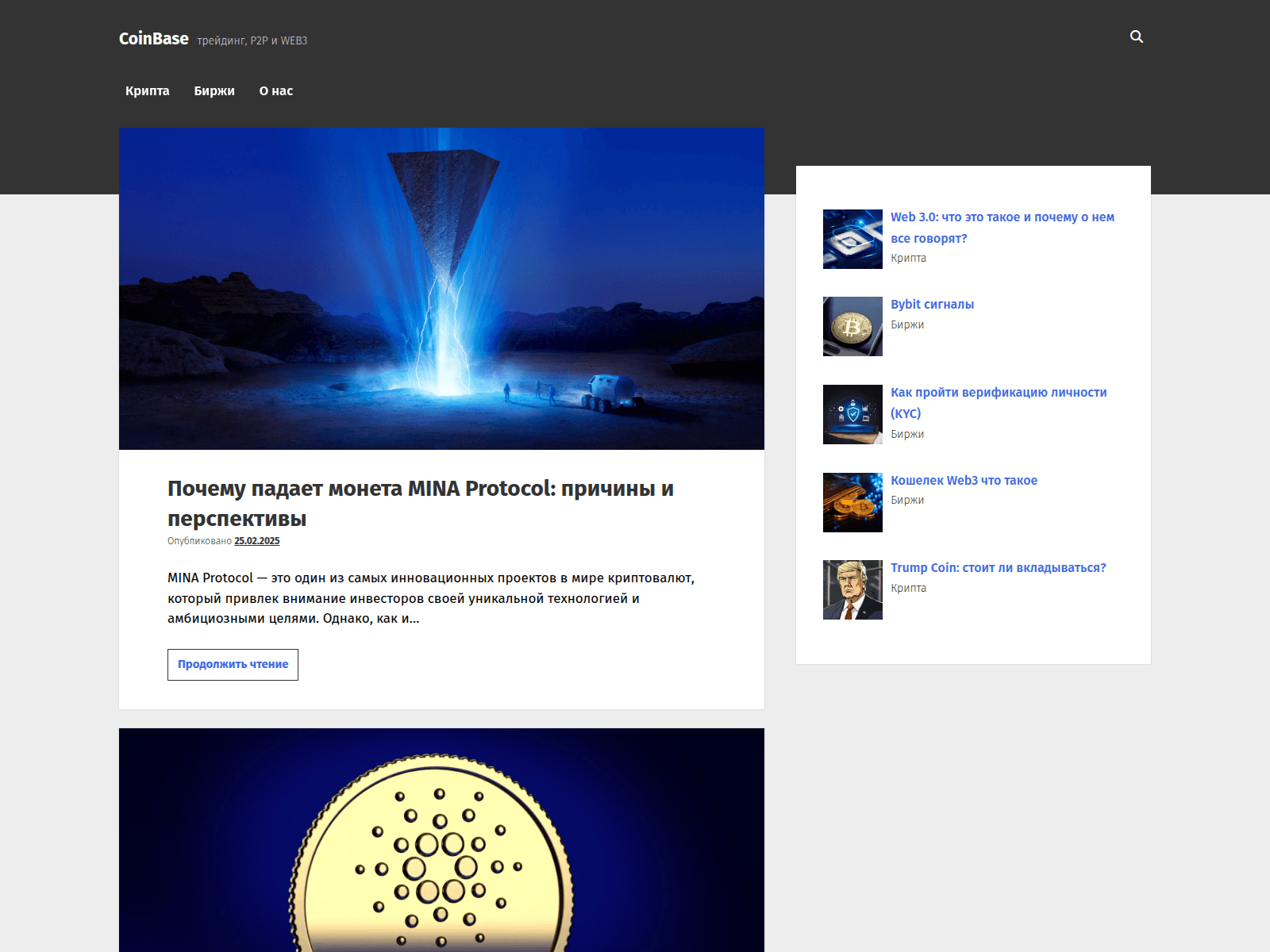Select Биржи category under KYC article
The image size is (1270, 952).
coord(907,434)
